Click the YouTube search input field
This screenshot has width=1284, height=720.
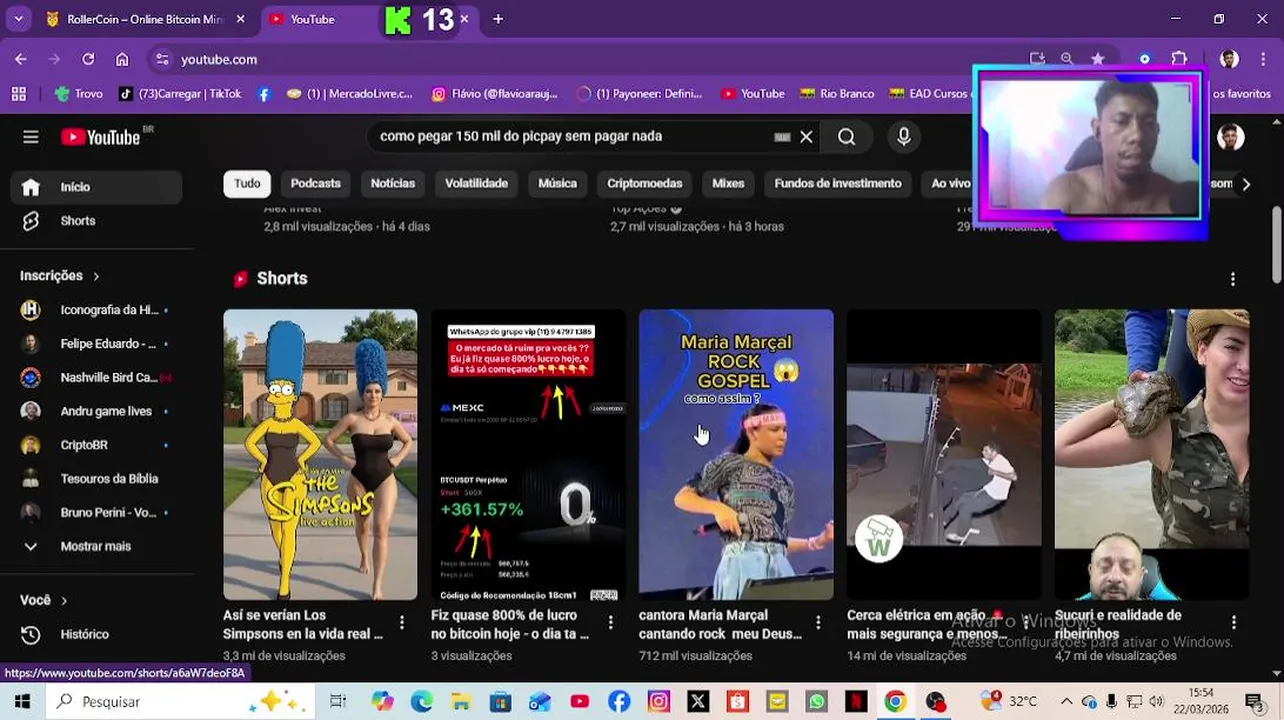[x=570, y=137]
